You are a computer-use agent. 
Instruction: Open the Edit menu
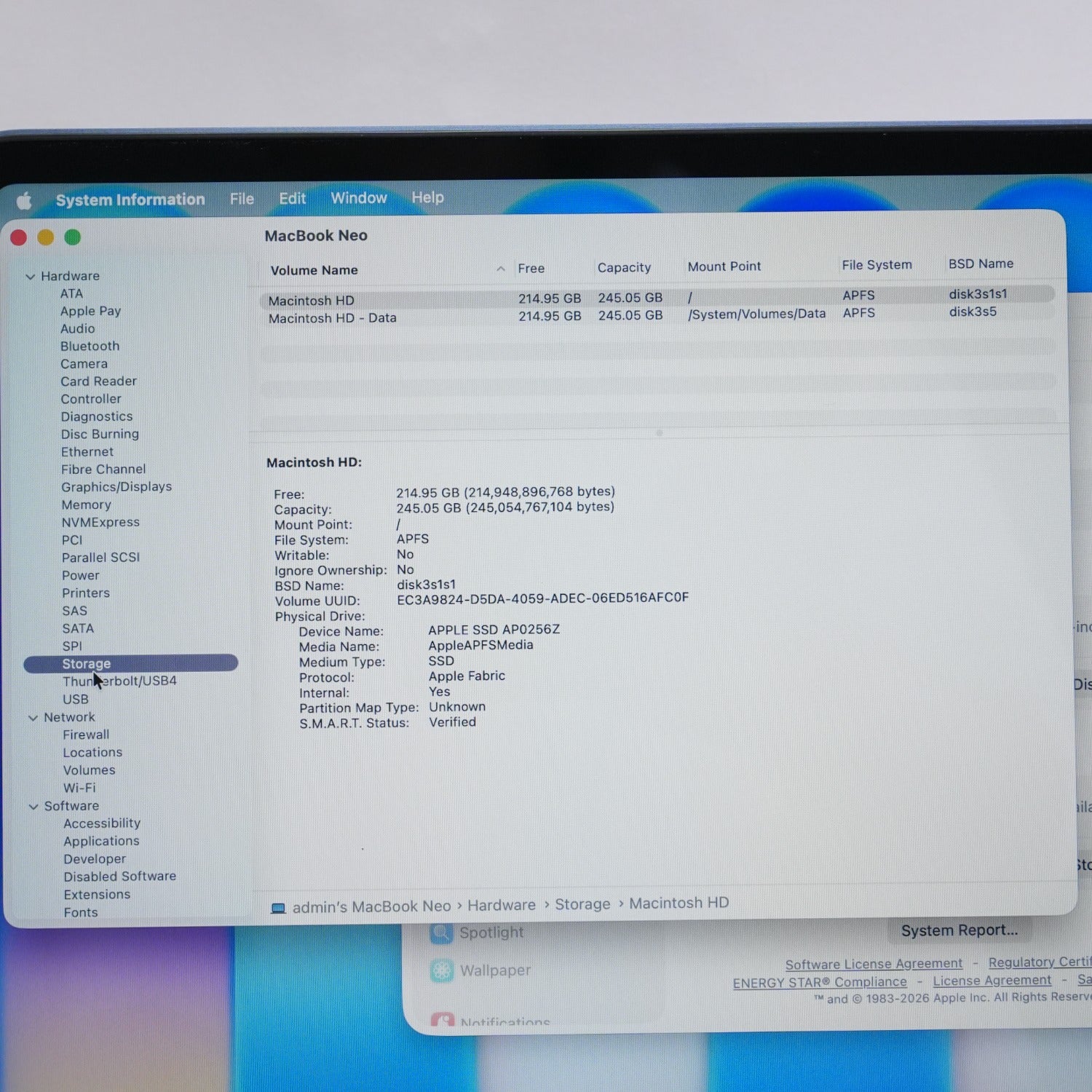point(292,198)
